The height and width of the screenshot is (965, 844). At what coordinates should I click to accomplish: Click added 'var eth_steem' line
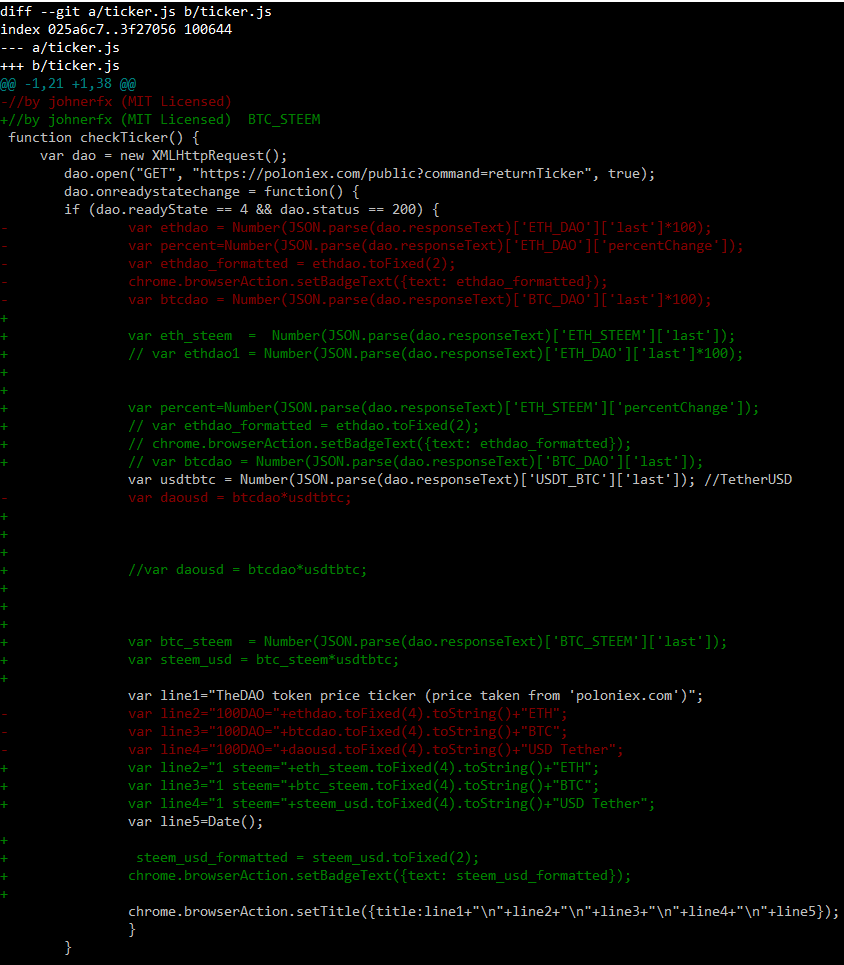point(432,335)
